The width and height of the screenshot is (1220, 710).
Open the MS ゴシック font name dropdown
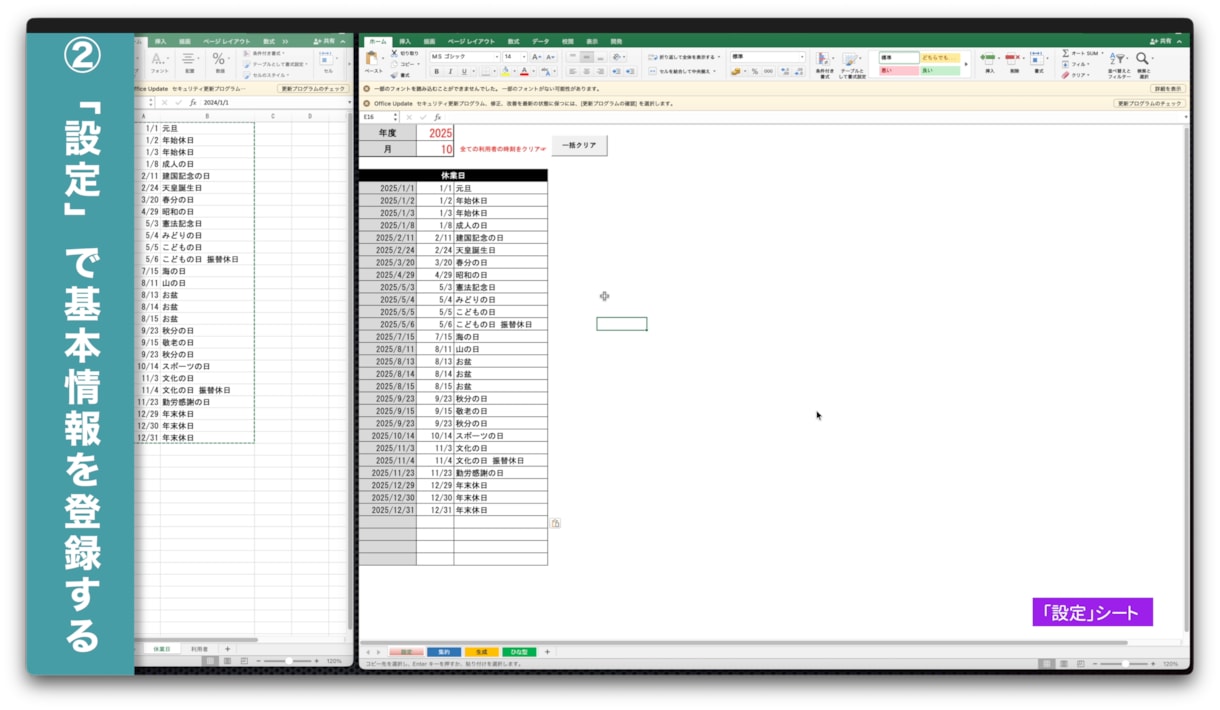click(x=463, y=57)
